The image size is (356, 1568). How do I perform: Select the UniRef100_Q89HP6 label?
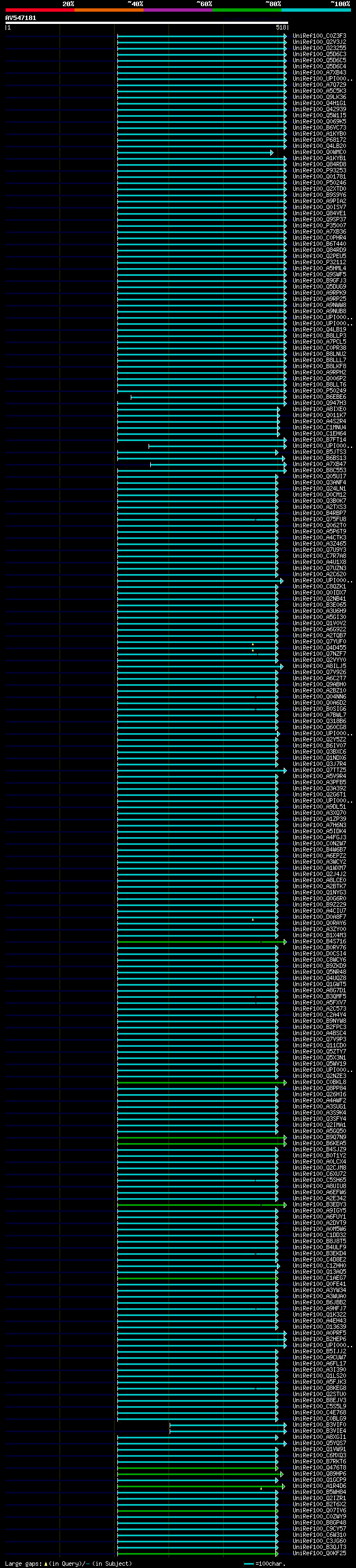coord(319,1474)
